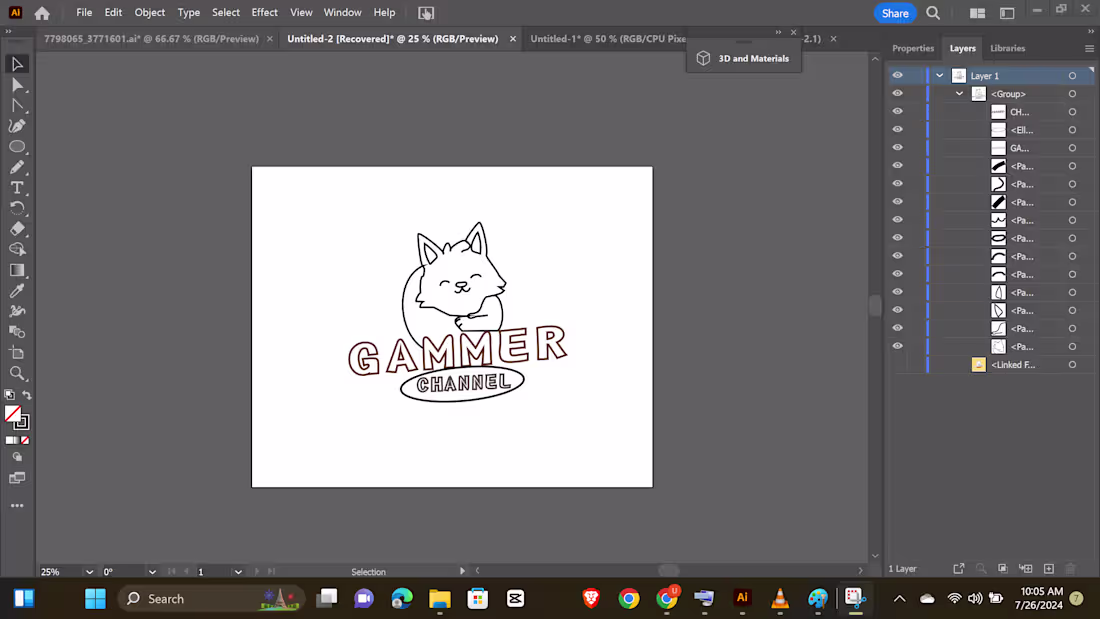
Task: Hide the CH... text object
Action: pos(897,112)
